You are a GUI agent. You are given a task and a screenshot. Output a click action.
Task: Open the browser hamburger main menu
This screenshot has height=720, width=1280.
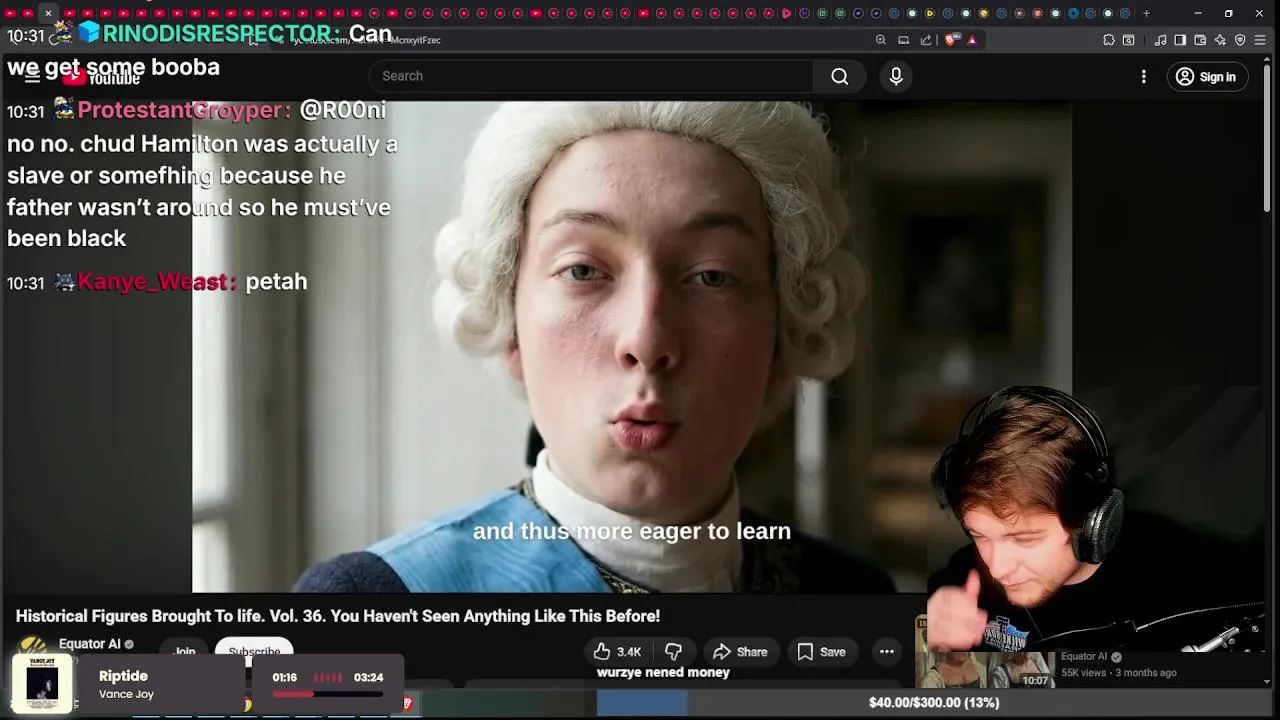[1261, 40]
